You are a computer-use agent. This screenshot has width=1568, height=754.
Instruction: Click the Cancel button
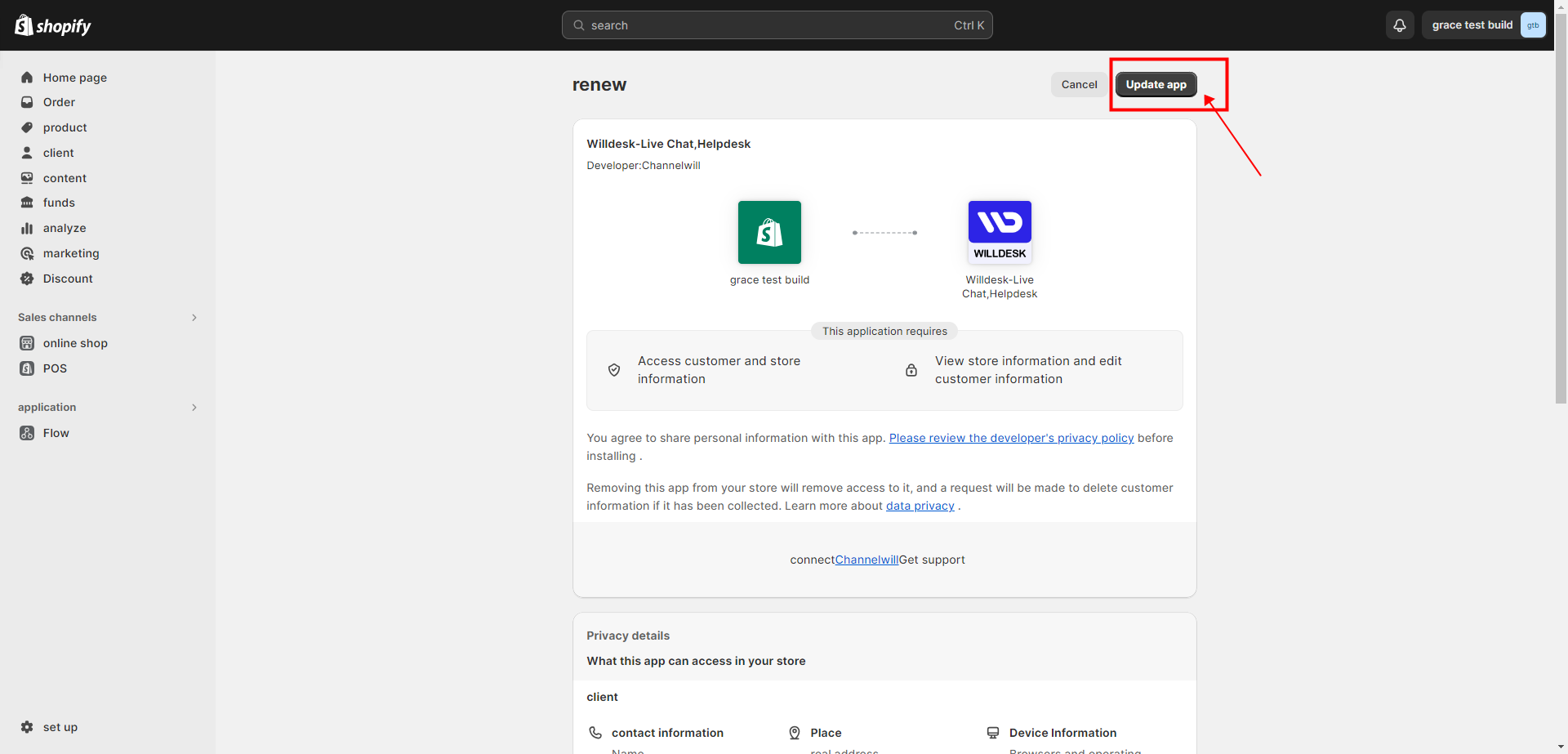click(1079, 85)
